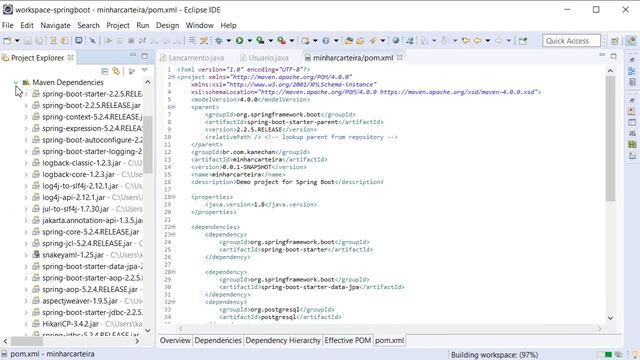Minimize the Project Explorer panel
The image size is (640, 360).
pos(133,55)
